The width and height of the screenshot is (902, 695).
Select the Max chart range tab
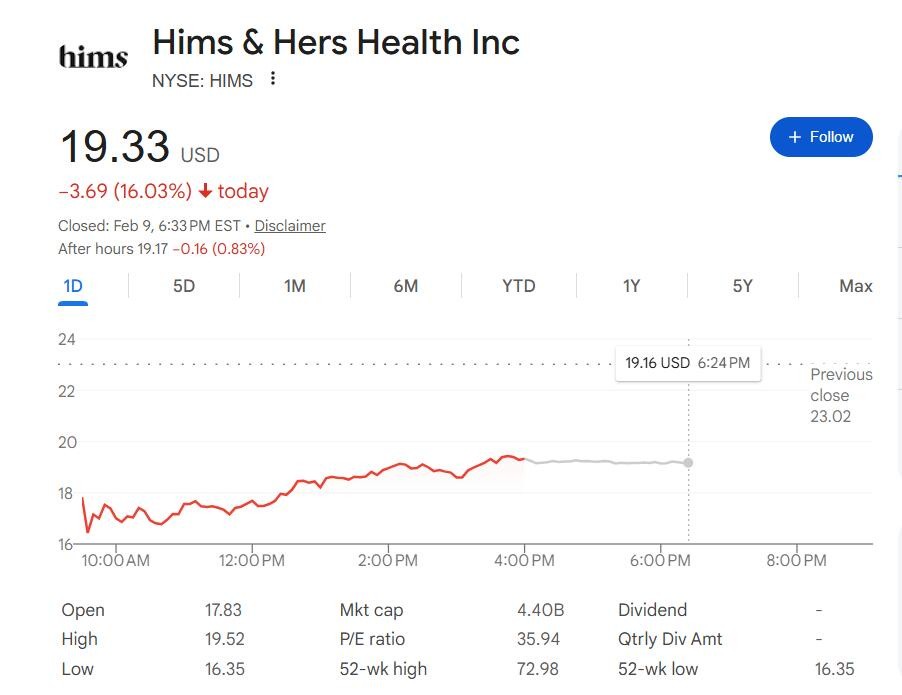[855, 286]
